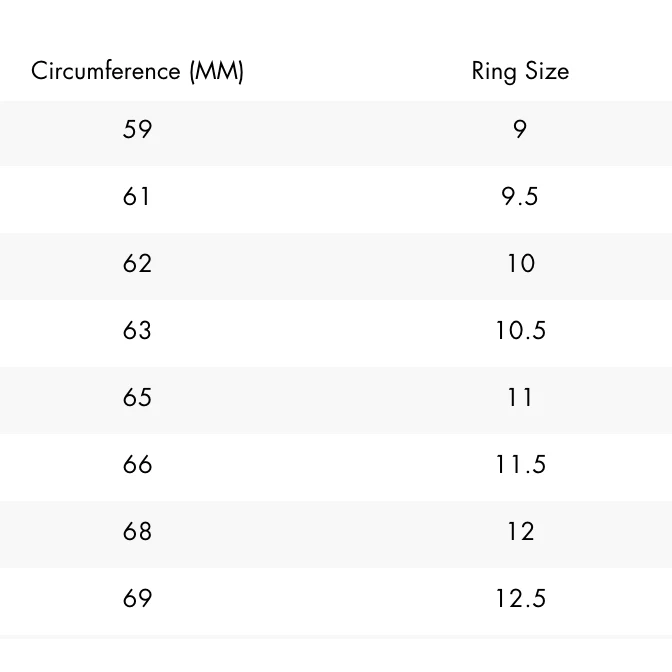Viewport: 672px width, 672px height.
Task: Click the Circumference (MM) column header
Action: (137, 71)
